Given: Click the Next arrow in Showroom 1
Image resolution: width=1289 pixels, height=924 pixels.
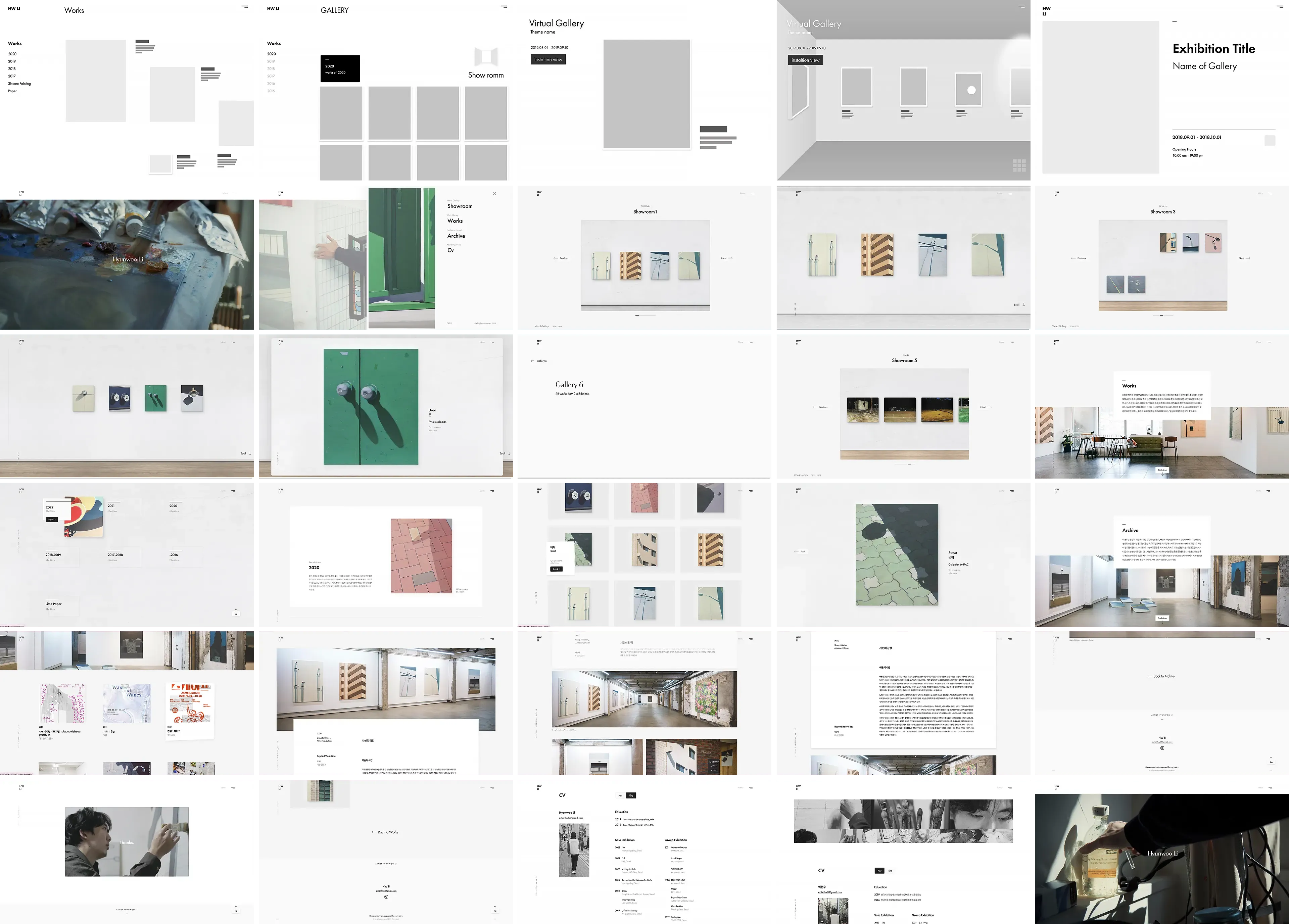Looking at the screenshot, I should (727, 257).
